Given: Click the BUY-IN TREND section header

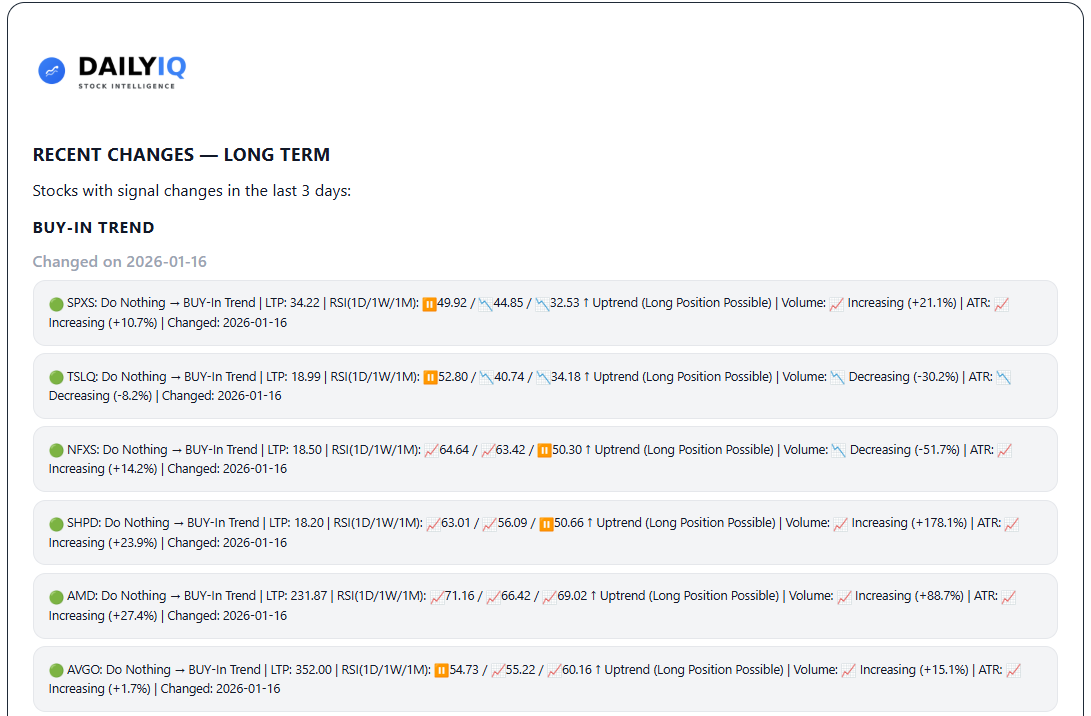Looking at the screenshot, I should click(x=93, y=227).
